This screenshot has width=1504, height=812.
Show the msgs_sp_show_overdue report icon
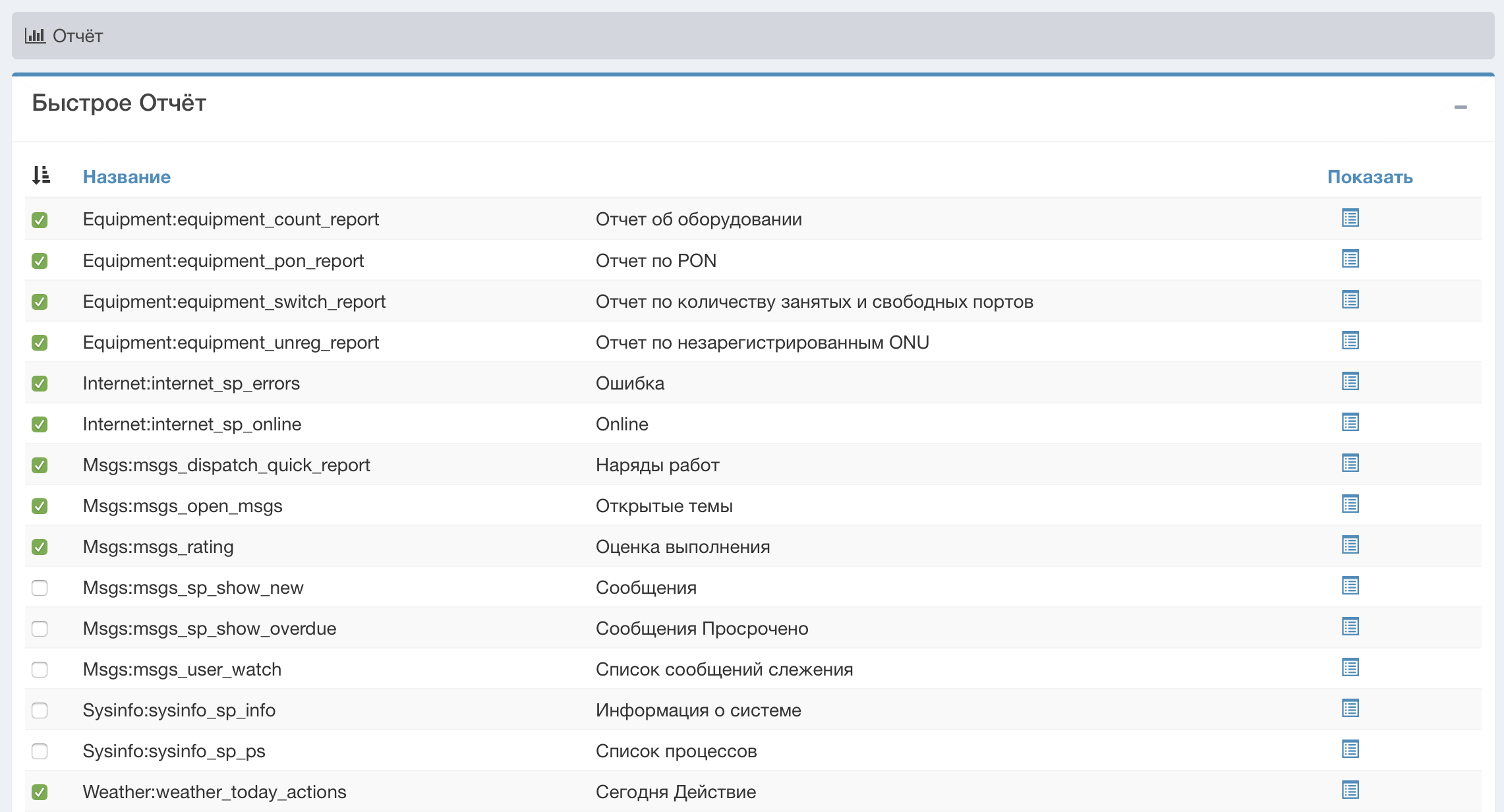point(1350,627)
